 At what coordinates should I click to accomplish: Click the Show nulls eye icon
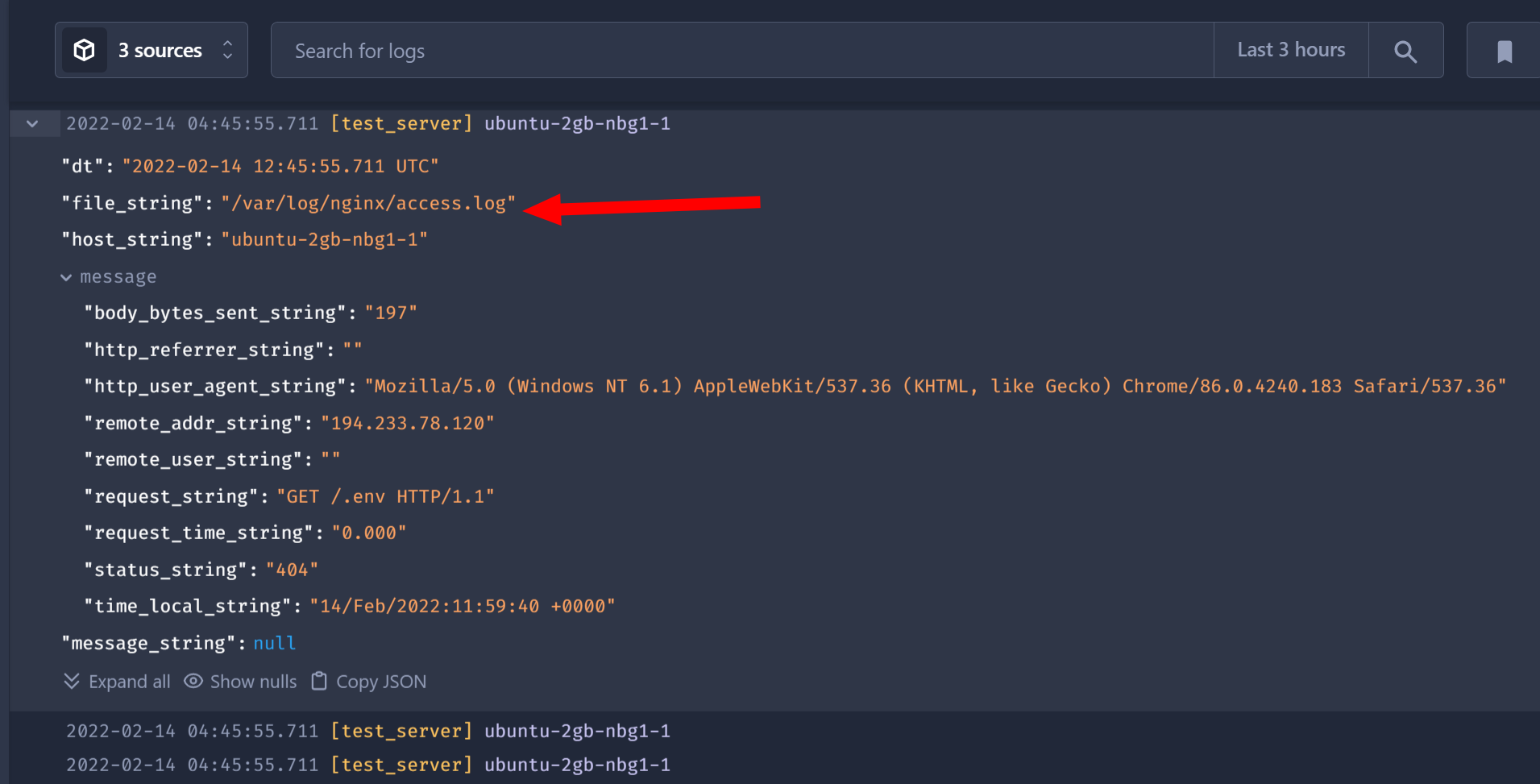(x=193, y=681)
